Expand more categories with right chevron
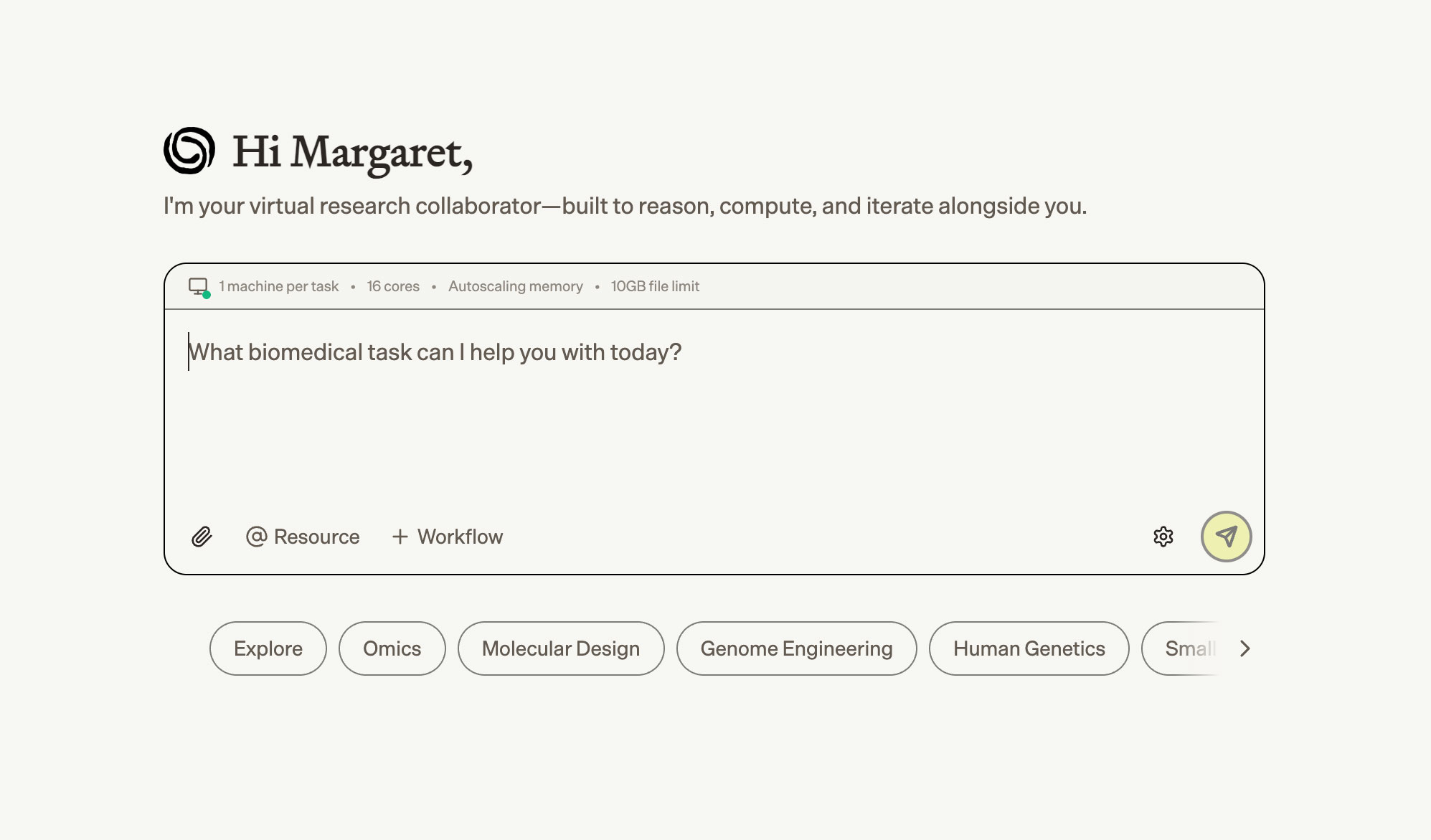Image resolution: width=1431 pixels, height=840 pixels. point(1245,648)
